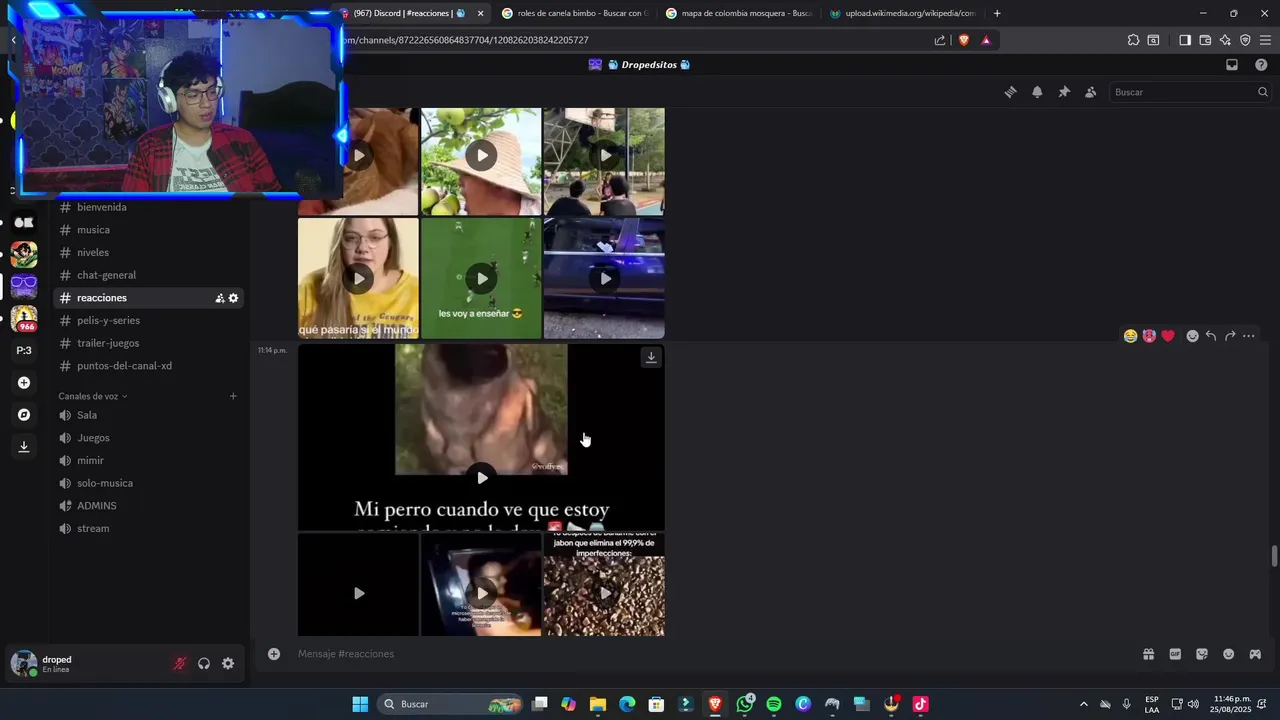The width and height of the screenshot is (1280, 720).
Task: Add laughing emoji reaction to message
Action: pos(1130,336)
